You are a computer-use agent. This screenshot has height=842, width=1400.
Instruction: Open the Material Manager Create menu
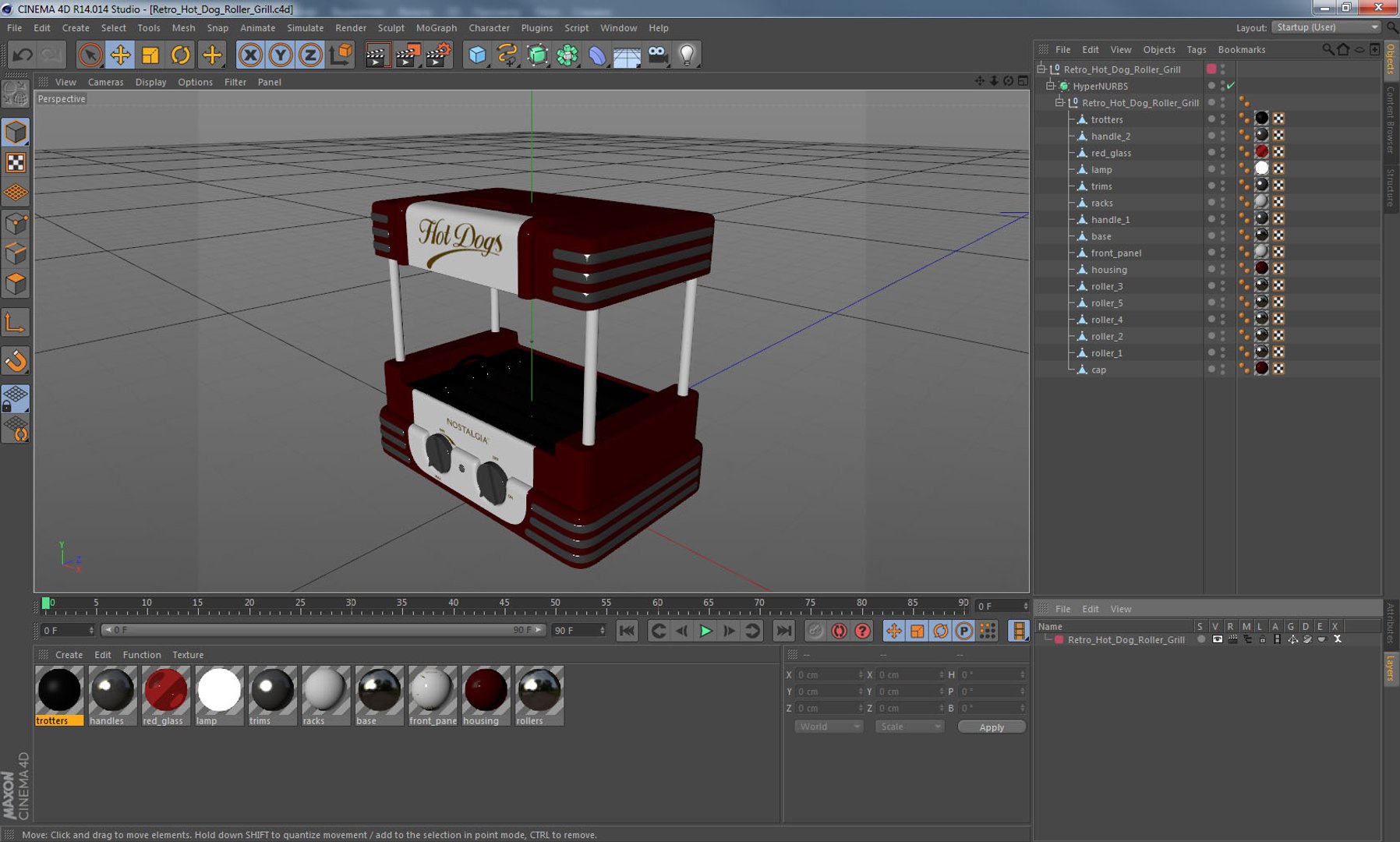(x=69, y=655)
